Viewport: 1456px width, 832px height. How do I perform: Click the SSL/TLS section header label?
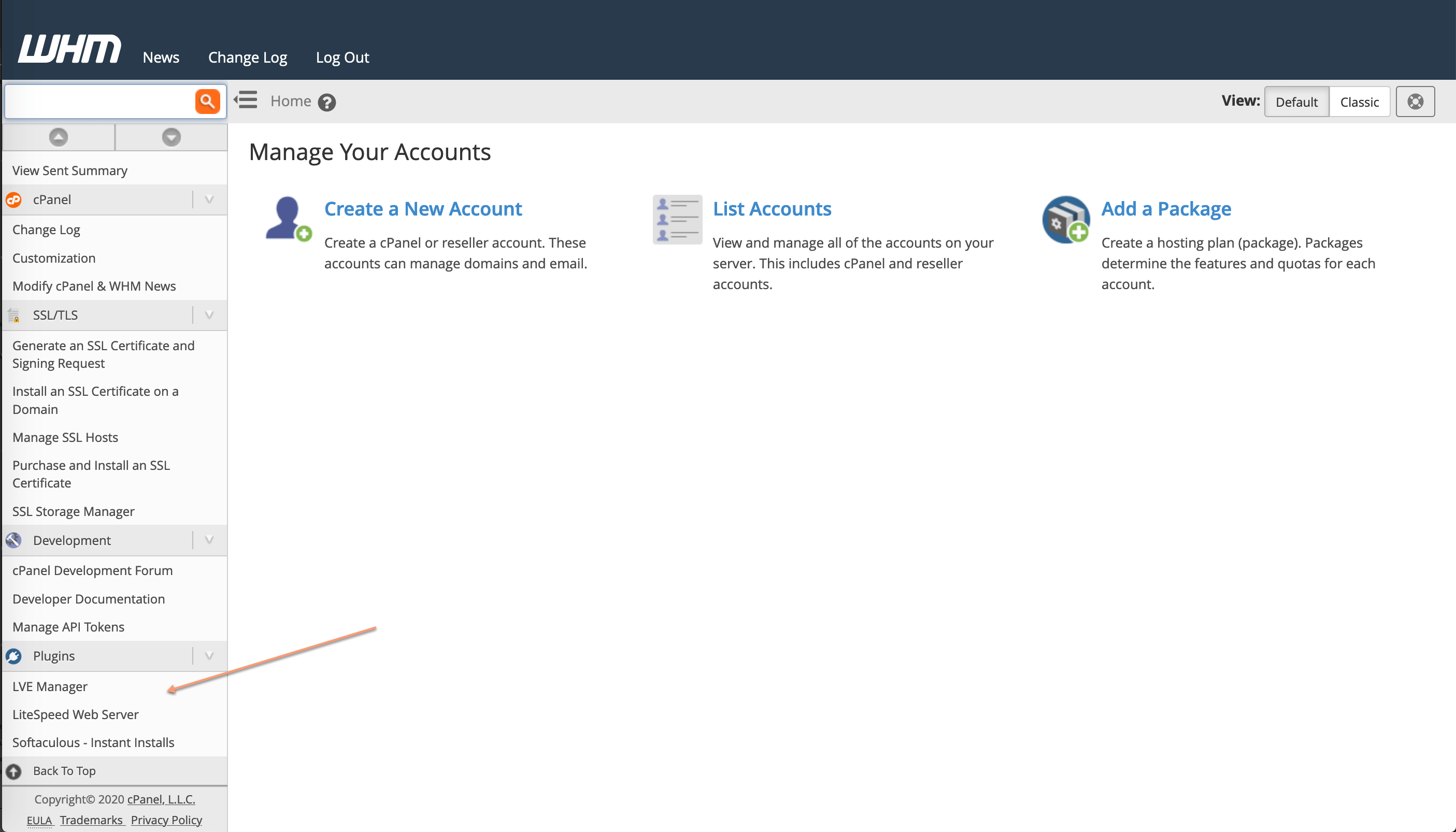pos(55,315)
